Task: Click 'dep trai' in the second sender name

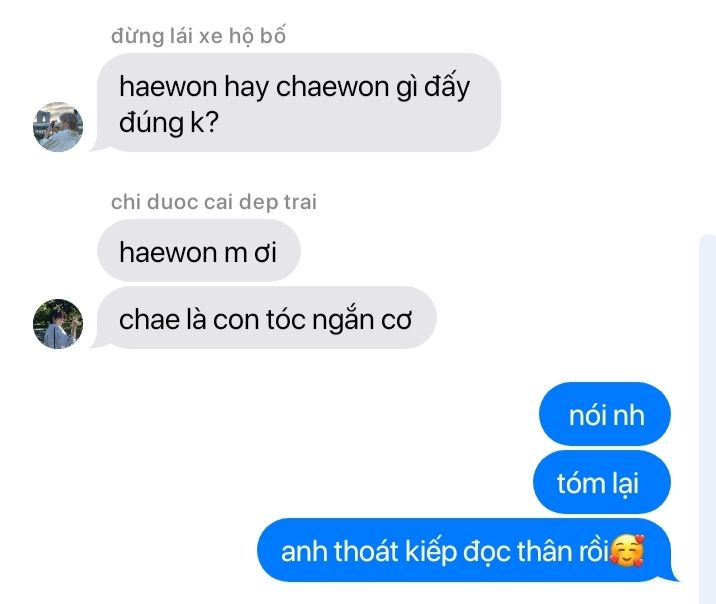Action: point(278,202)
